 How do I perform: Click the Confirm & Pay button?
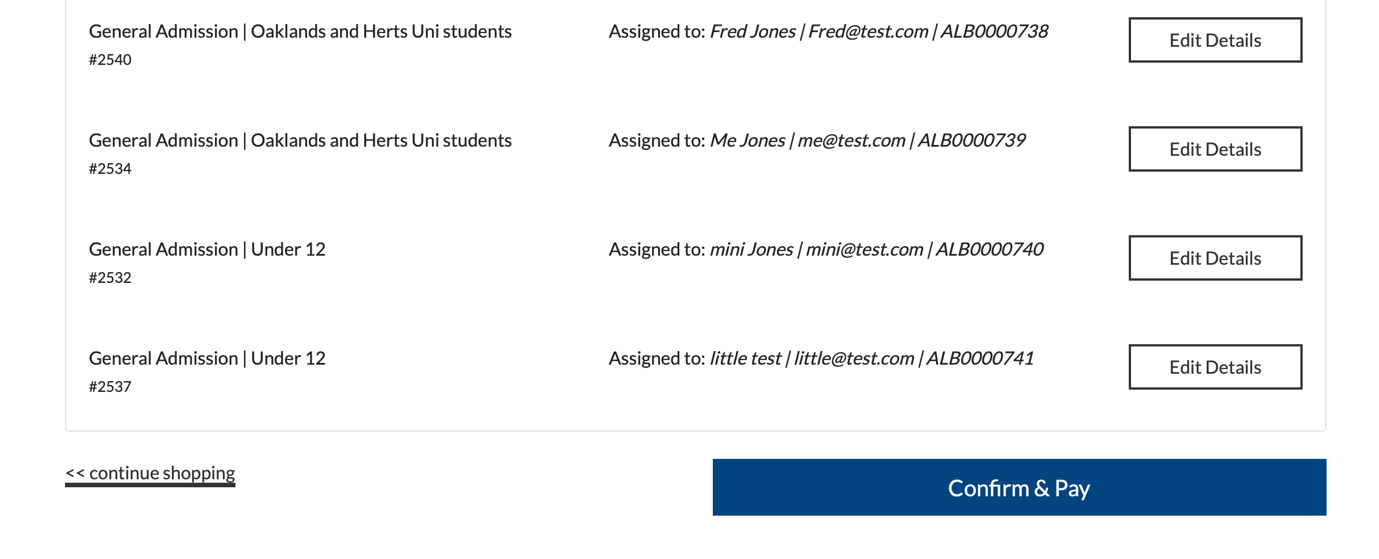1018,488
